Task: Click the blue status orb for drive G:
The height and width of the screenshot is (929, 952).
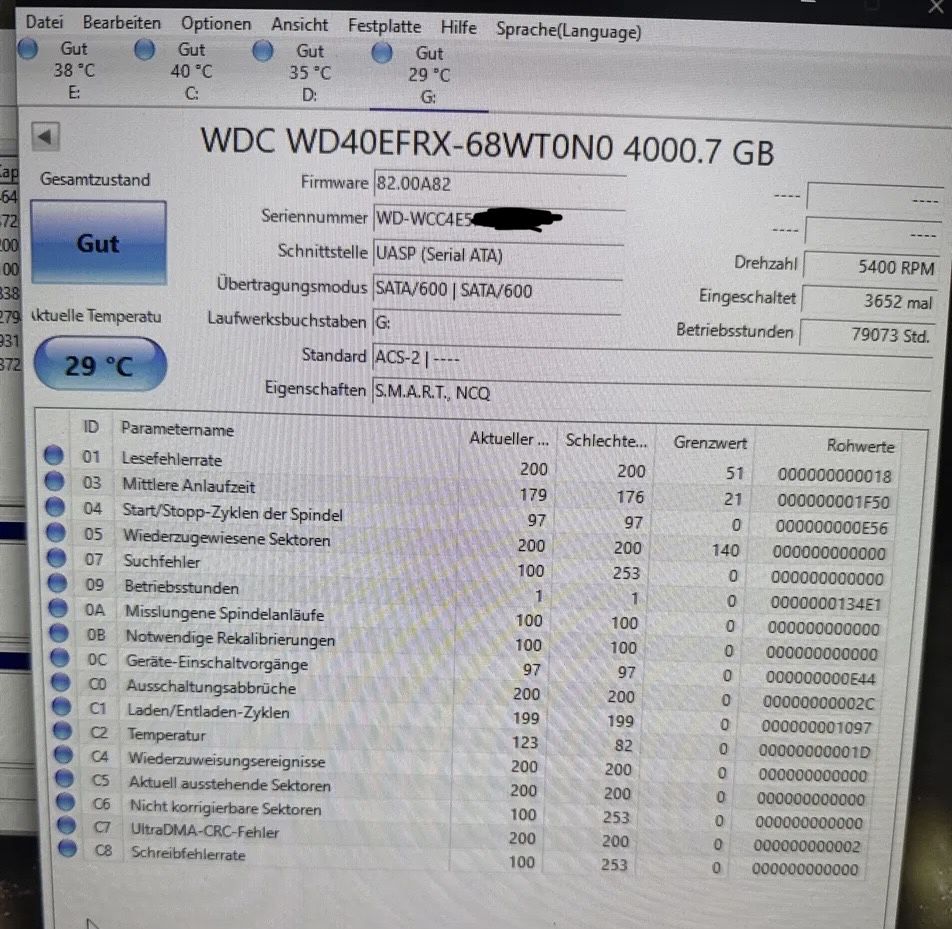Action: pyautogui.click(x=382, y=53)
